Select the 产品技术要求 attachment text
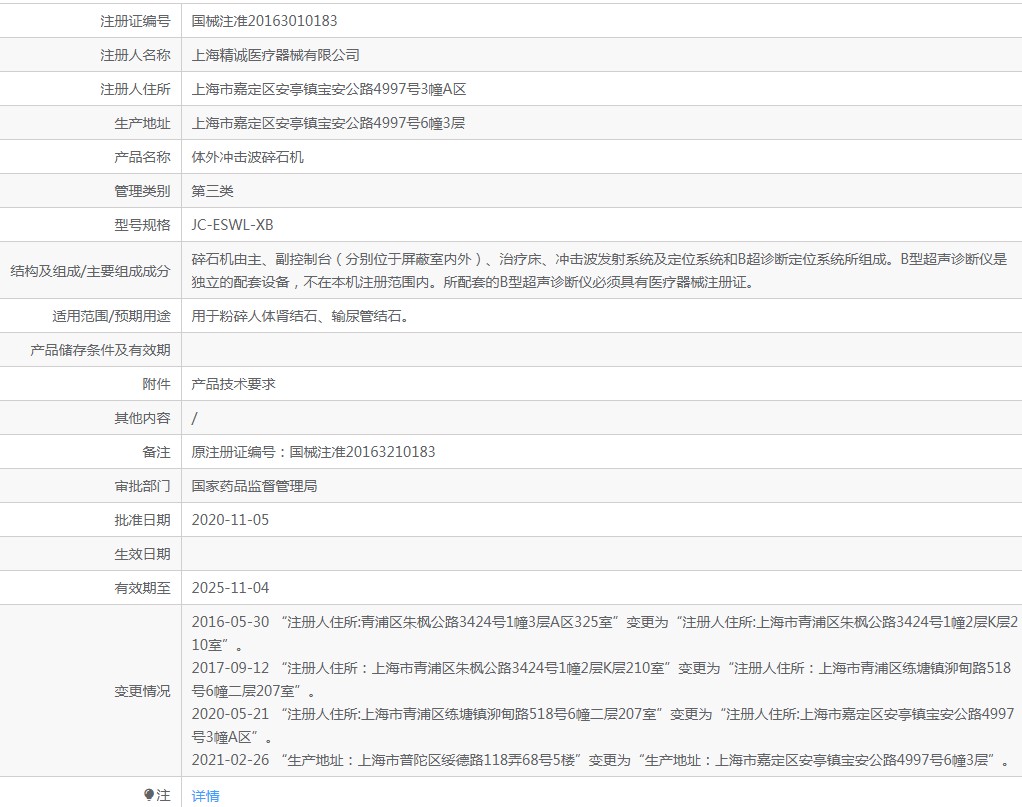Screen dimensions: 1022x807 coord(233,384)
